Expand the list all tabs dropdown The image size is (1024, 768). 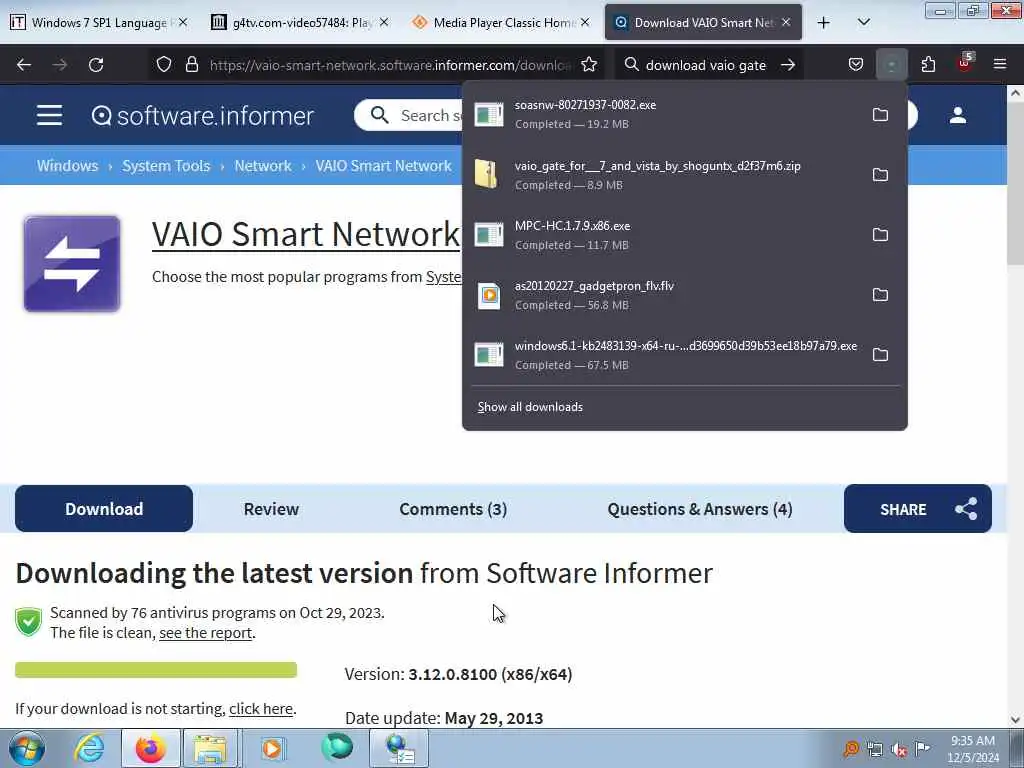coord(863,23)
